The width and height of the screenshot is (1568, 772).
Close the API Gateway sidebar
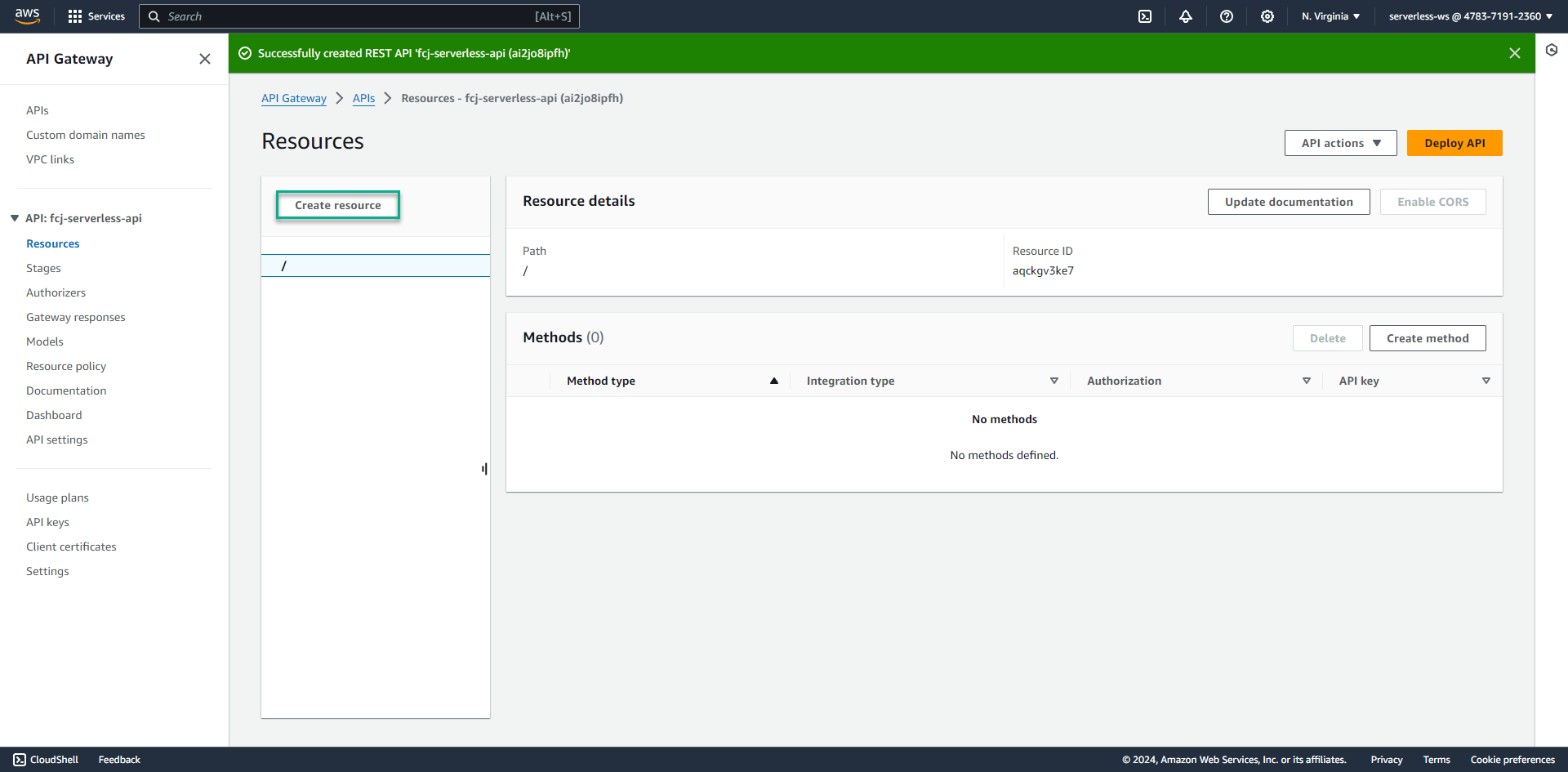[x=205, y=59]
